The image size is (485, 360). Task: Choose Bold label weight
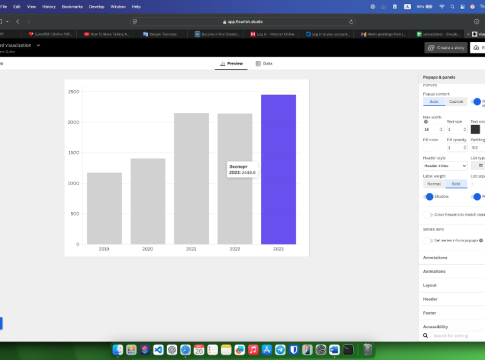tap(456, 184)
